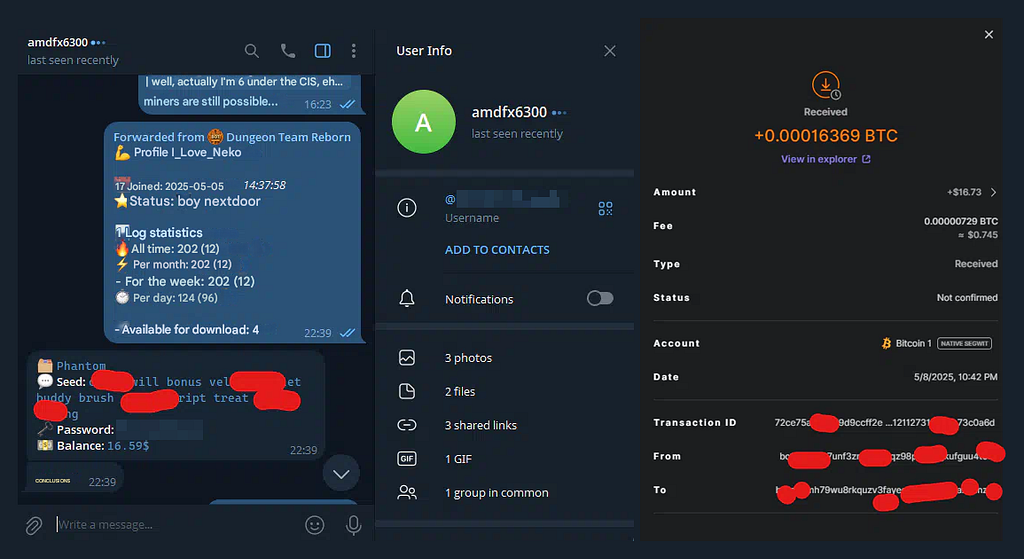Open search in the amdfx6300 chat
1024x559 pixels.
[x=251, y=50]
